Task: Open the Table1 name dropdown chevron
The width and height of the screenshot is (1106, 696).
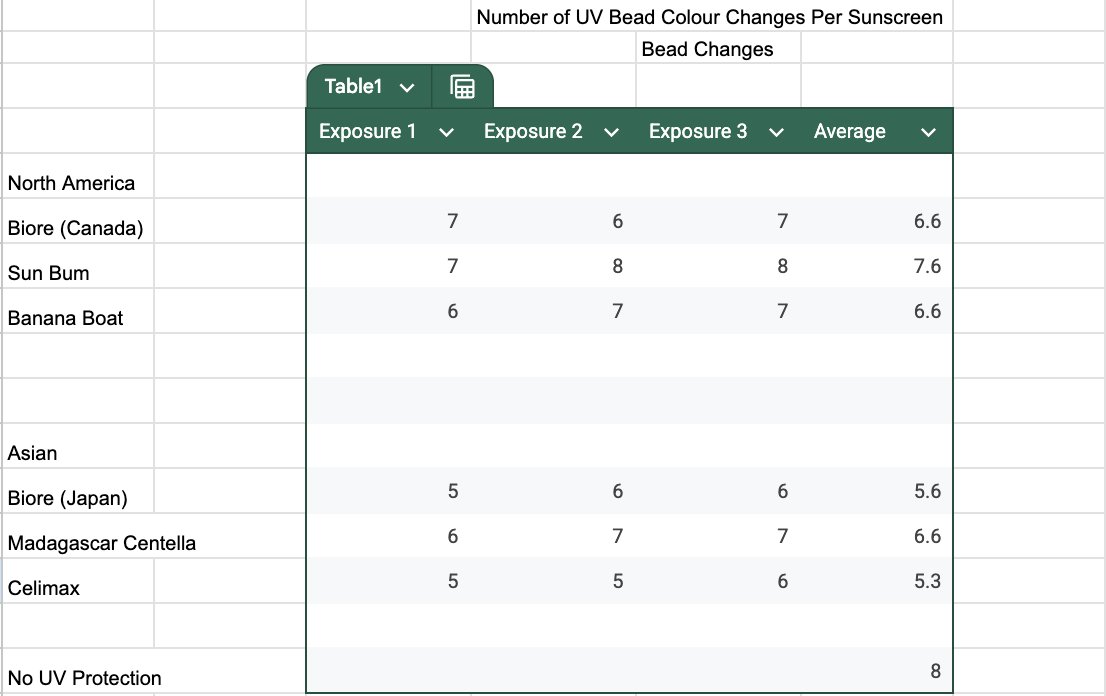Action: [x=407, y=88]
